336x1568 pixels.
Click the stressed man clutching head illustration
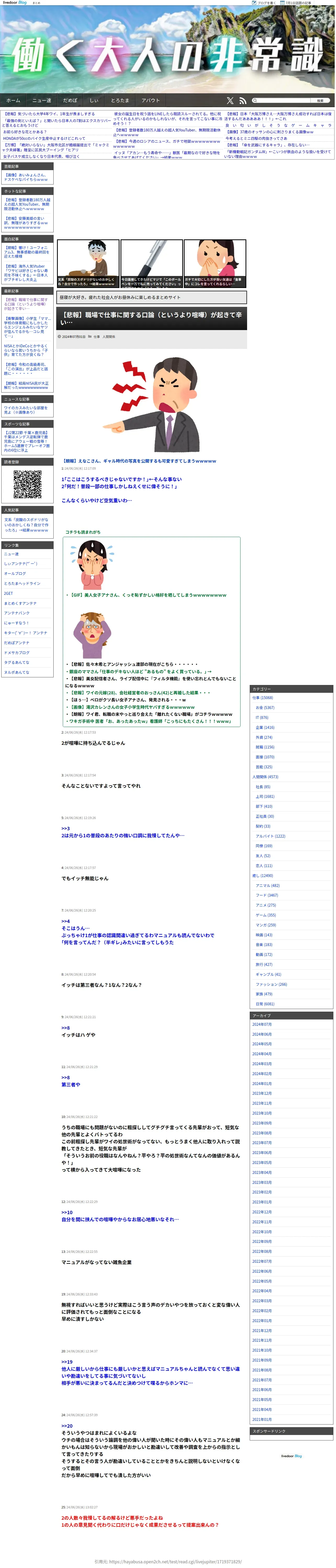(92, 635)
